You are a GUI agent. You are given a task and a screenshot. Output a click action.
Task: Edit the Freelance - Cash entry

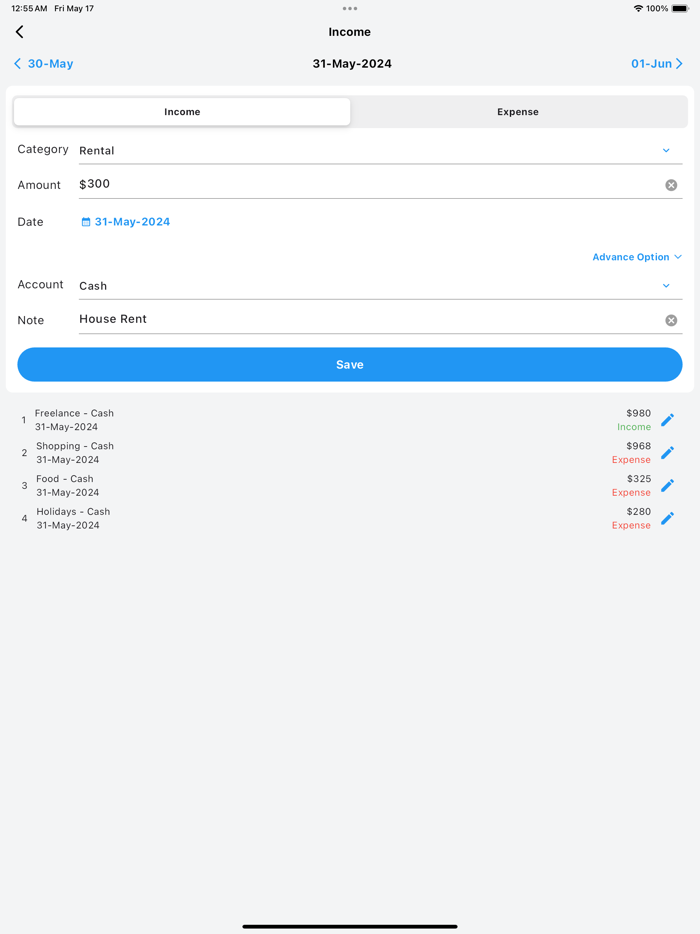tap(667, 419)
